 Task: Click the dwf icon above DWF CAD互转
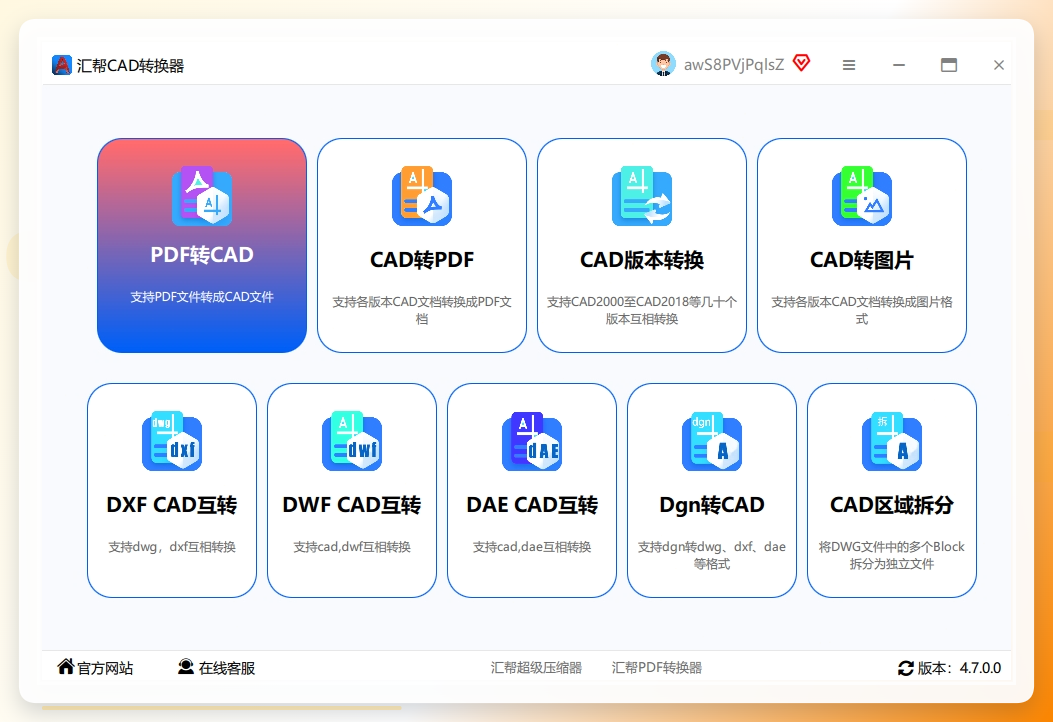tap(352, 441)
